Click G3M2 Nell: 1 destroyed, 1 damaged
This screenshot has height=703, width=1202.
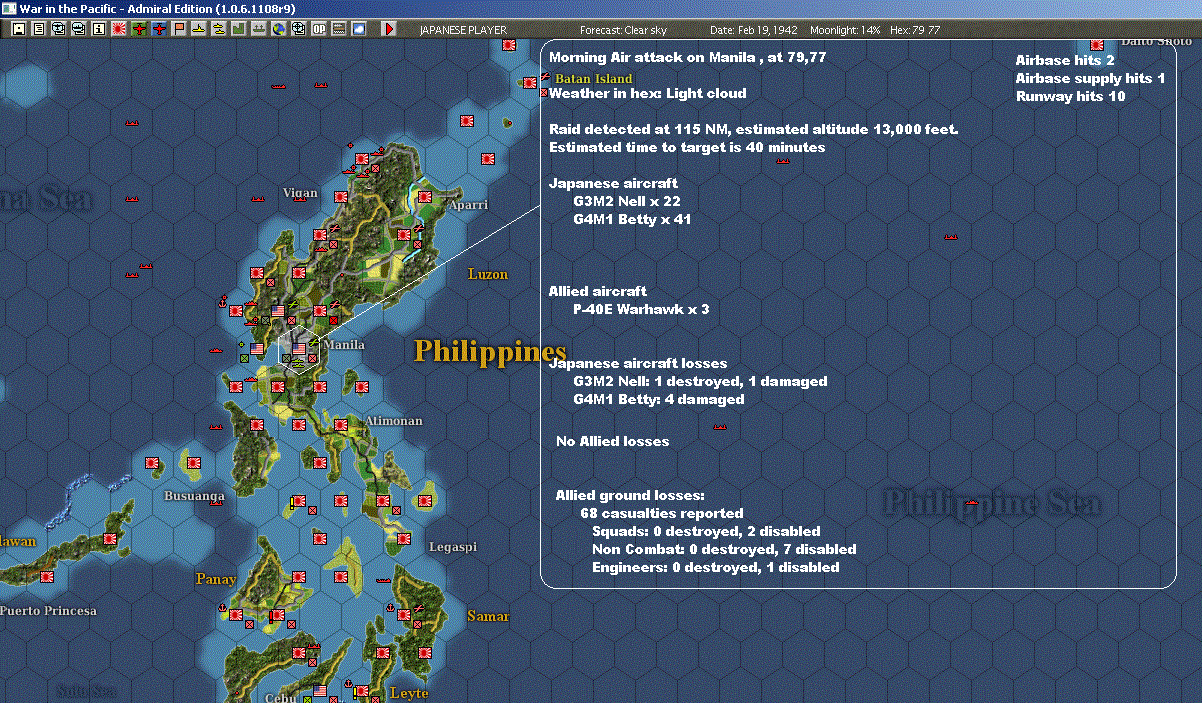pos(700,381)
